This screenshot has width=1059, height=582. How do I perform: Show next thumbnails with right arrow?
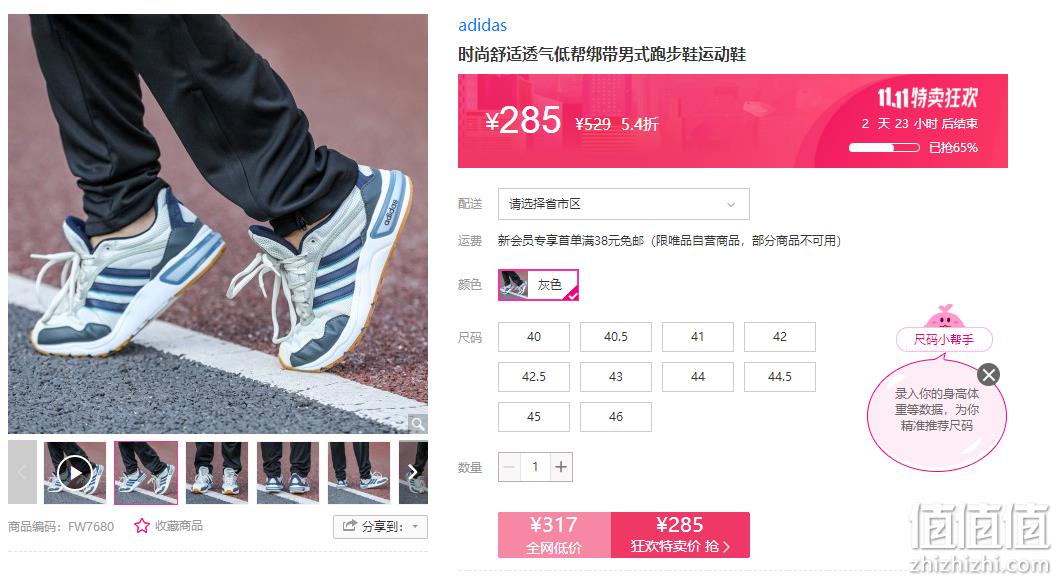(413, 473)
